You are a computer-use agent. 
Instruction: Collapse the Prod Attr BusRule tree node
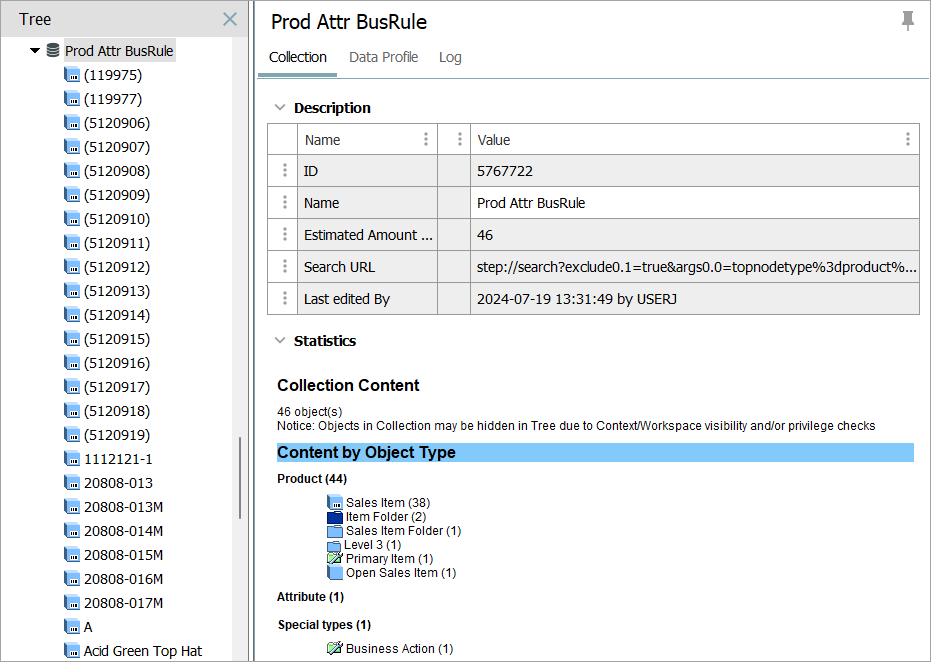[35, 50]
